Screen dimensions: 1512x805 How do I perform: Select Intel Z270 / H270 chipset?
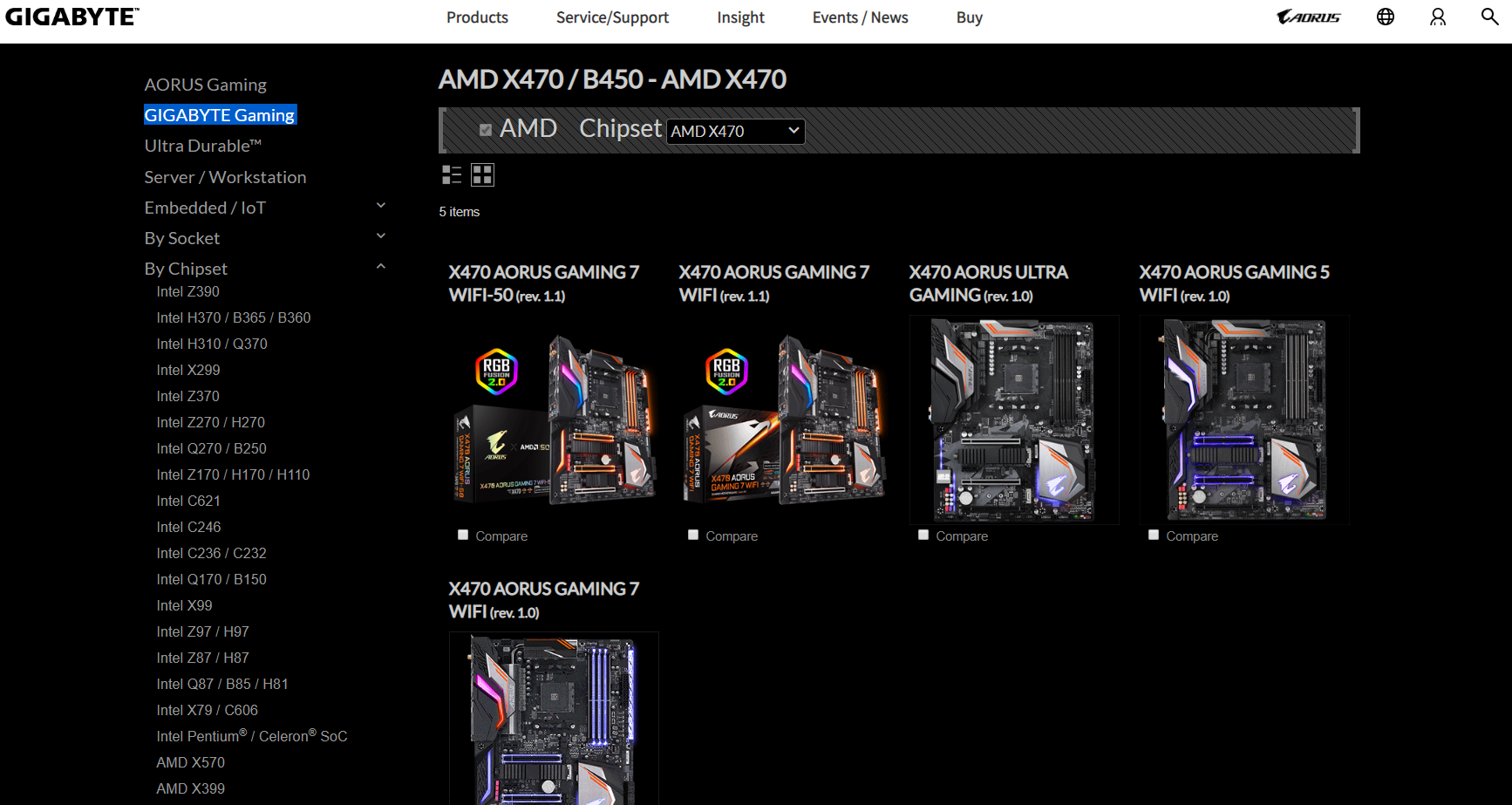click(211, 422)
